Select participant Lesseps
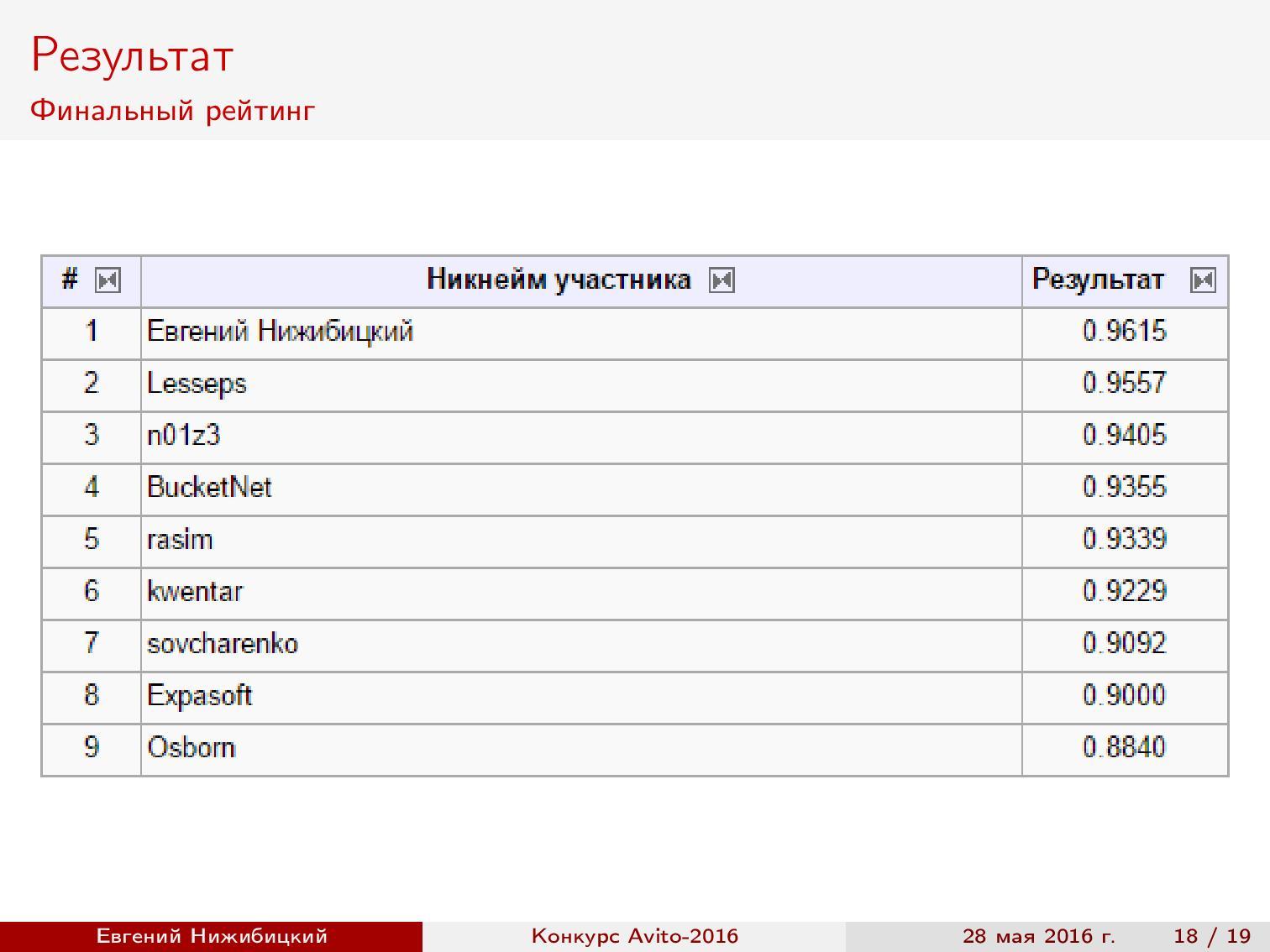This screenshot has height=952, width=1270. tap(197, 384)
